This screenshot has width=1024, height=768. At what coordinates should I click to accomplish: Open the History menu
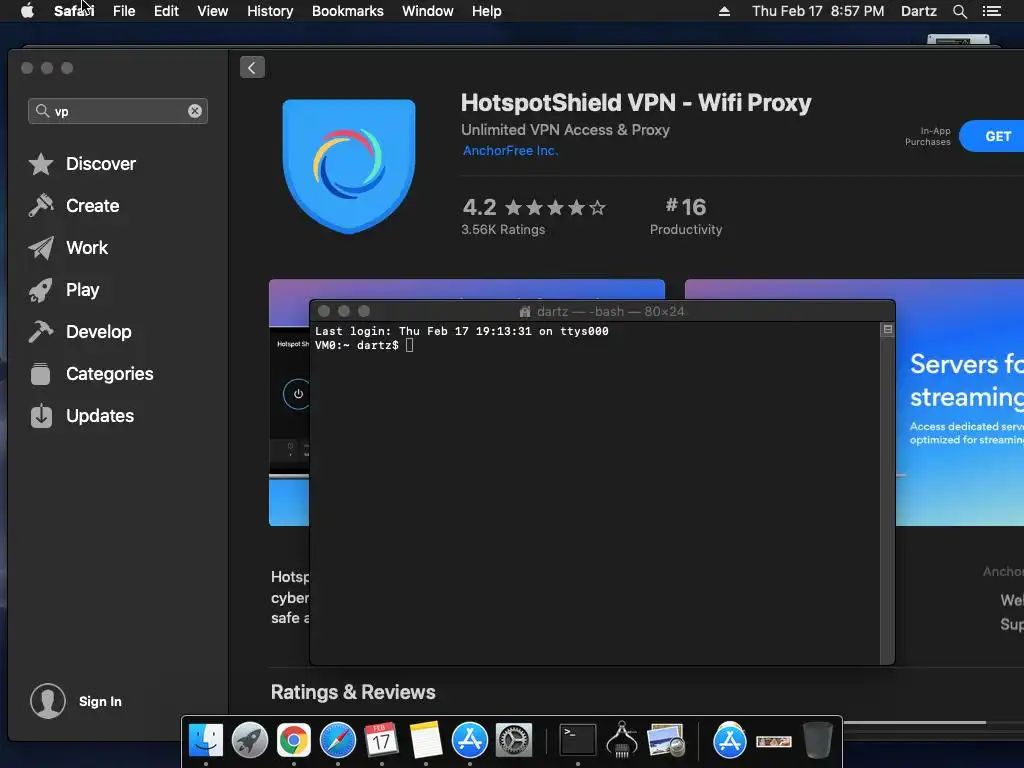270,11
